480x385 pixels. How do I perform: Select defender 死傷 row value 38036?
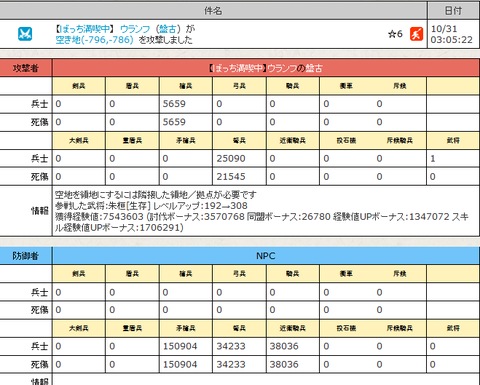284,364
